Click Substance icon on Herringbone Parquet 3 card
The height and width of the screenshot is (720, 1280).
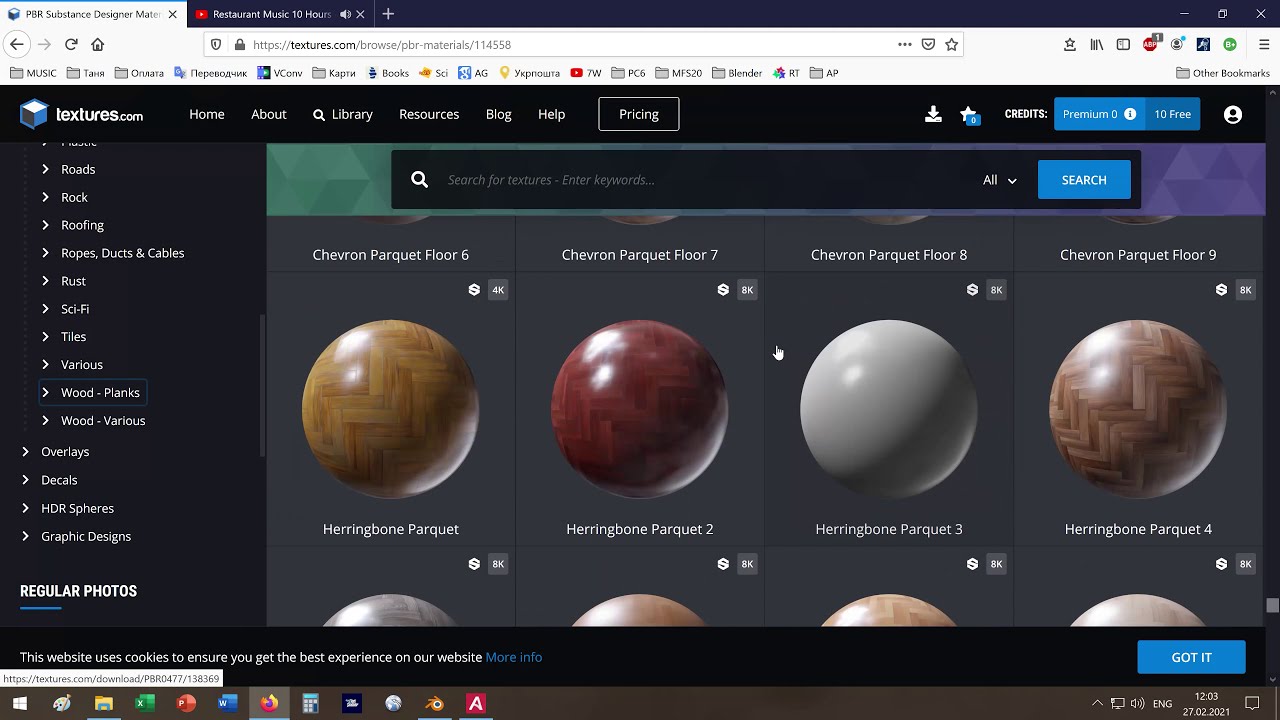pyautogui.click(x=972, y=290)
